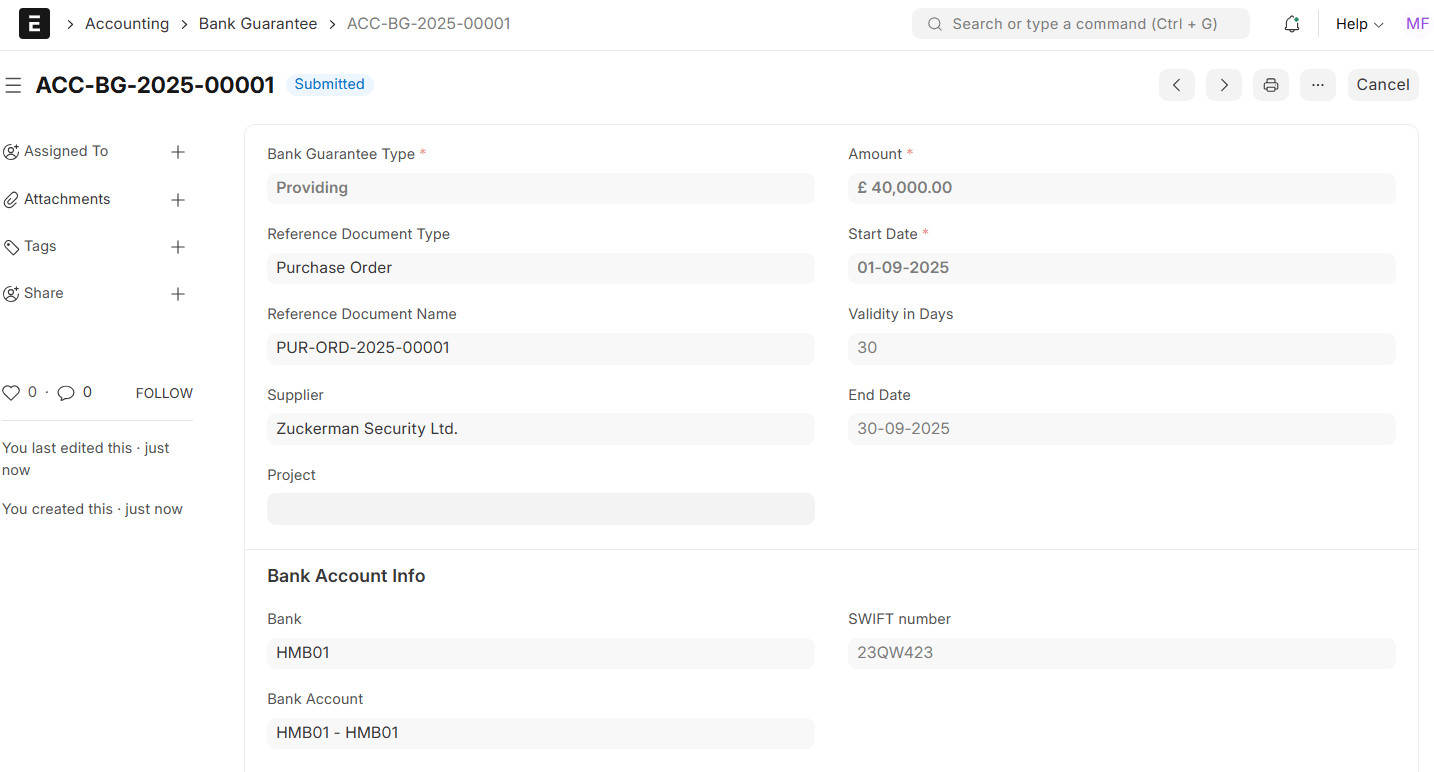Add an assignee with the plus icon

178,152
